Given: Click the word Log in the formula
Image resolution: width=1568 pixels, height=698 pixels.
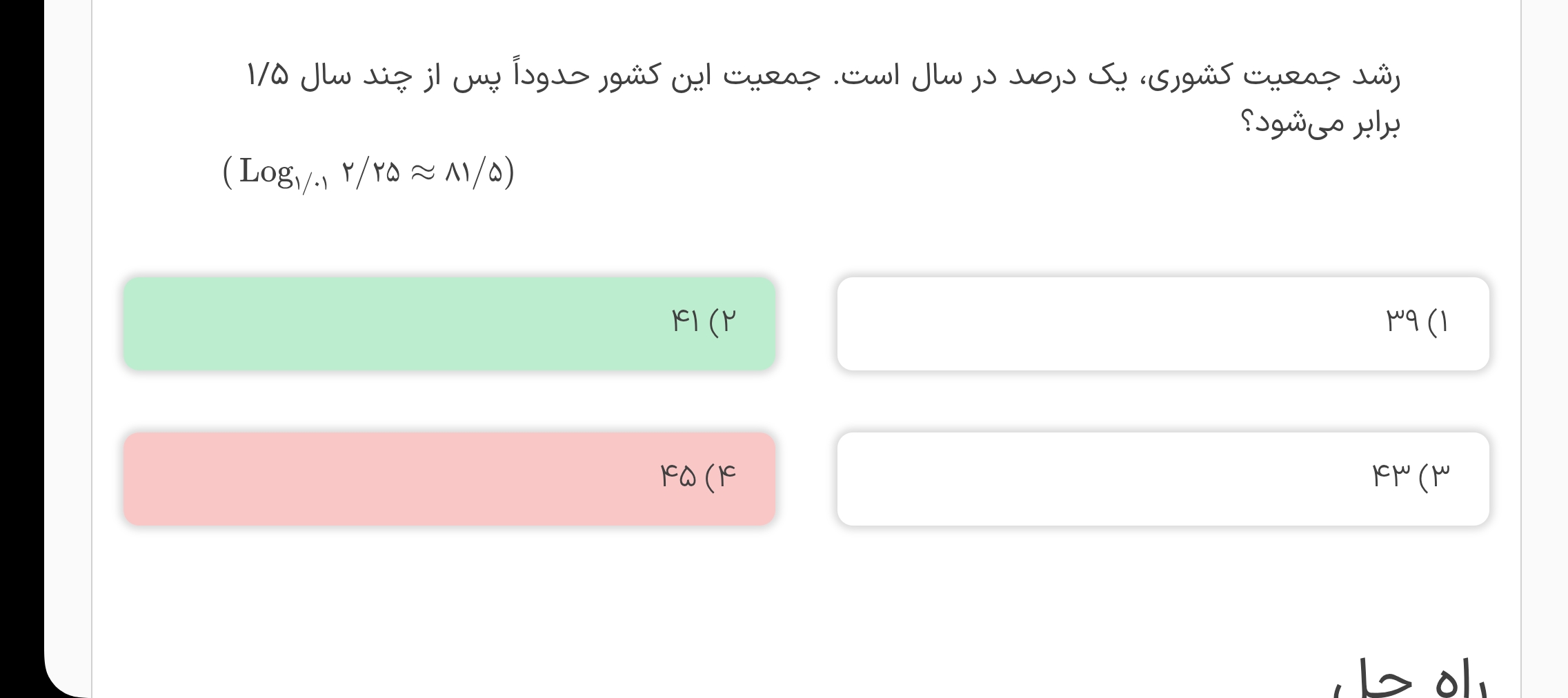Looking at the screenshot, I should pyautogui.click(x=266, y=171).
